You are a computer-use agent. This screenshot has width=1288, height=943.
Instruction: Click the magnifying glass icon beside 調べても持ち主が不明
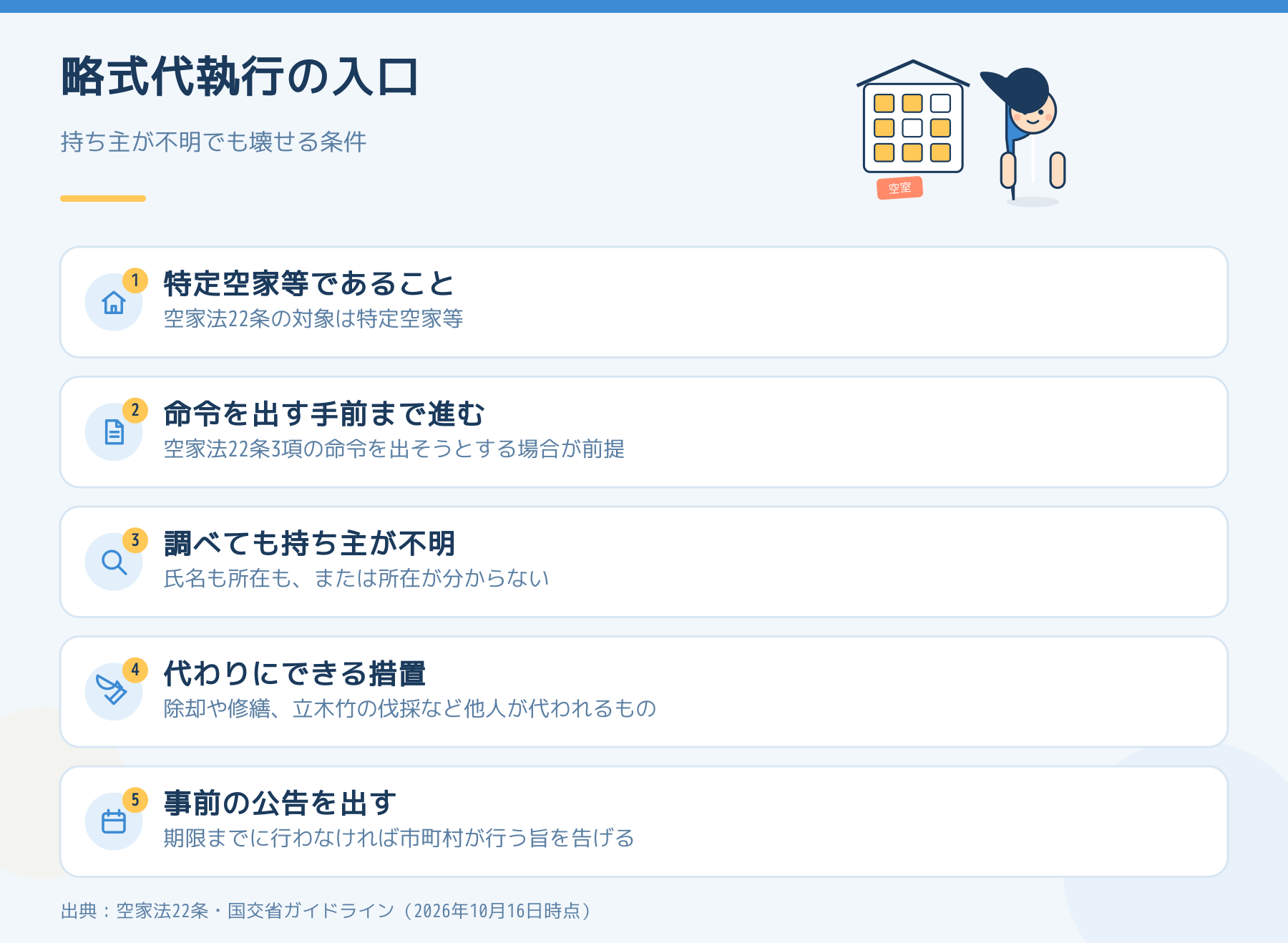(x=114, y=562)
